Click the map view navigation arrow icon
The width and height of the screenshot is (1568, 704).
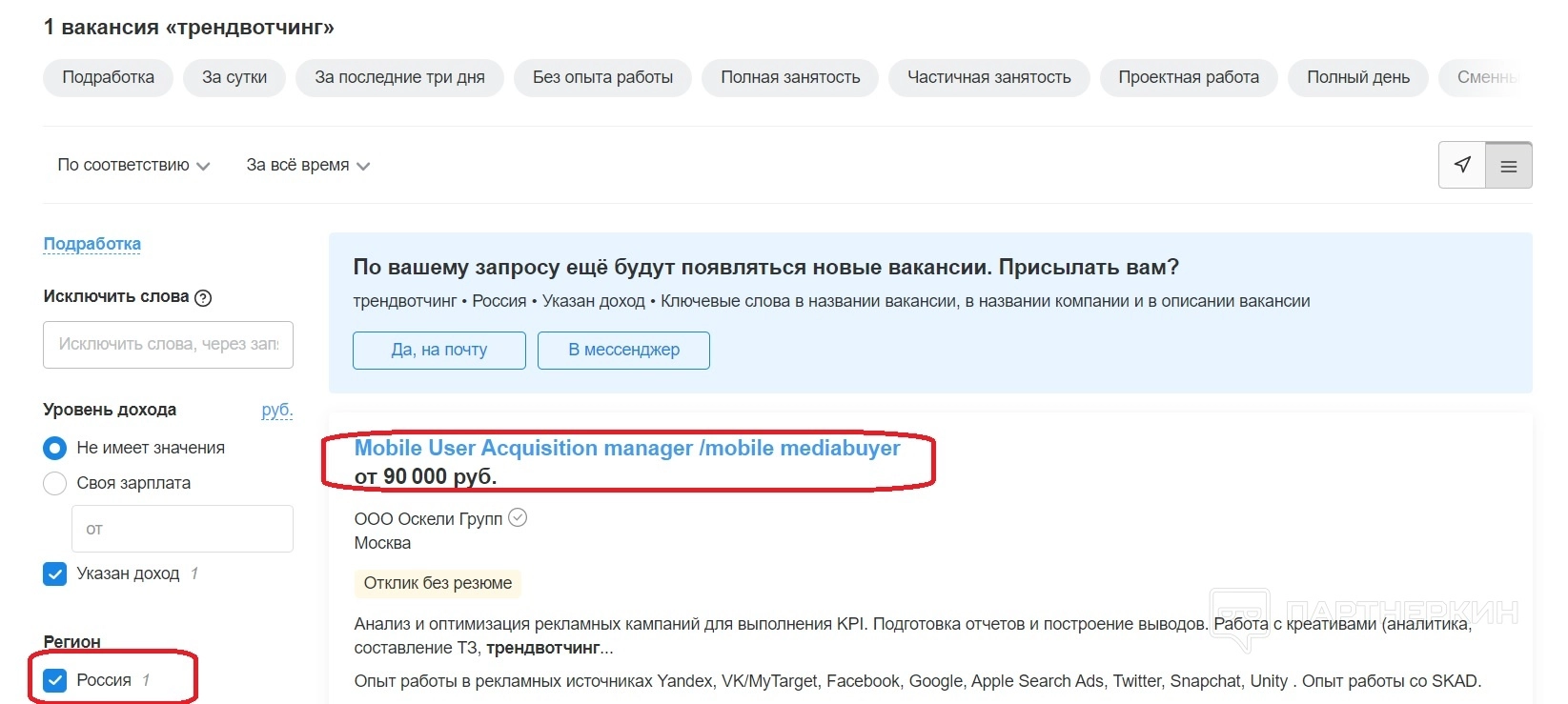(x=1462, y=165)
